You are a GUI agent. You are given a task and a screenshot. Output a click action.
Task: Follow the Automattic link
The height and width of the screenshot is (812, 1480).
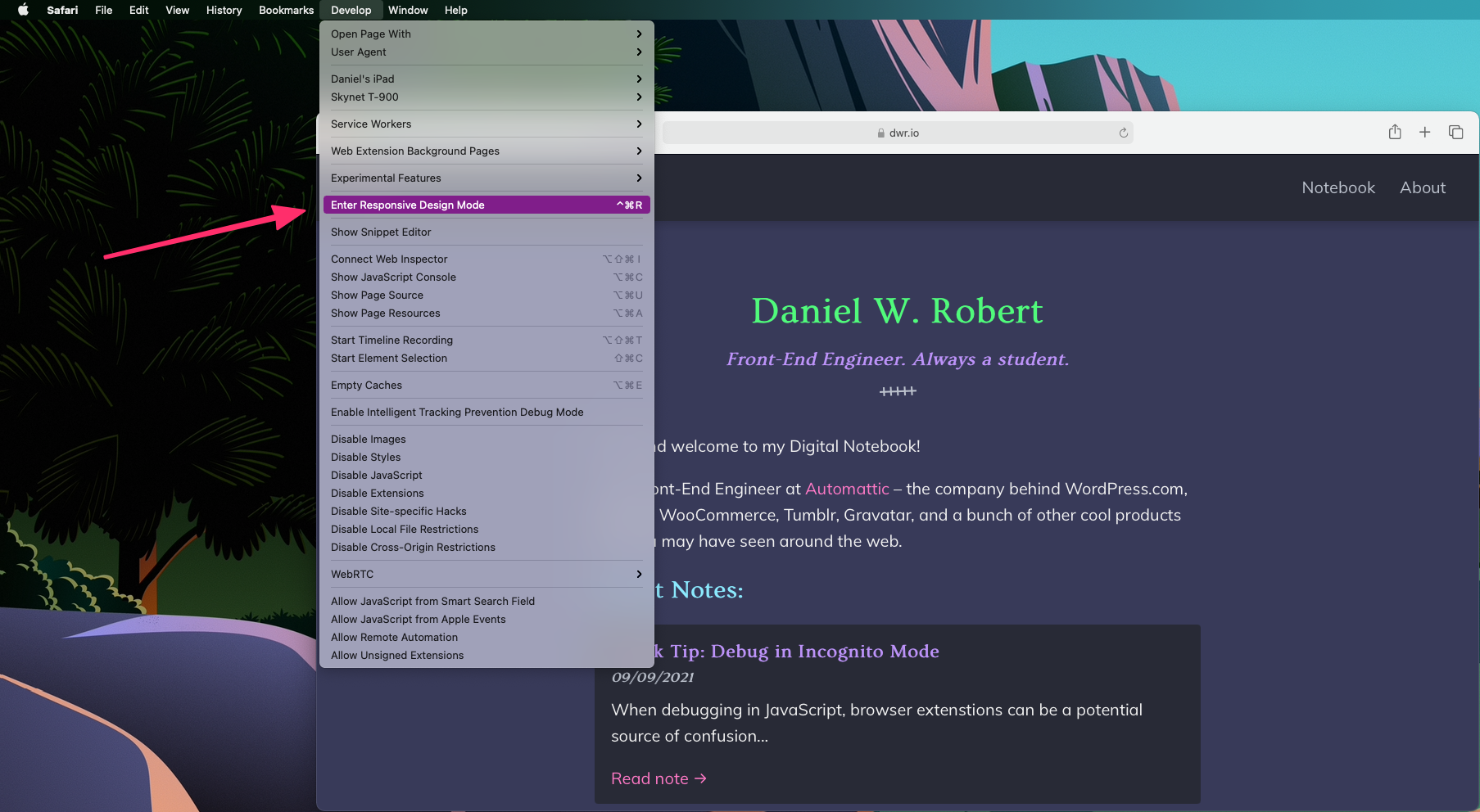coord(847,489)
